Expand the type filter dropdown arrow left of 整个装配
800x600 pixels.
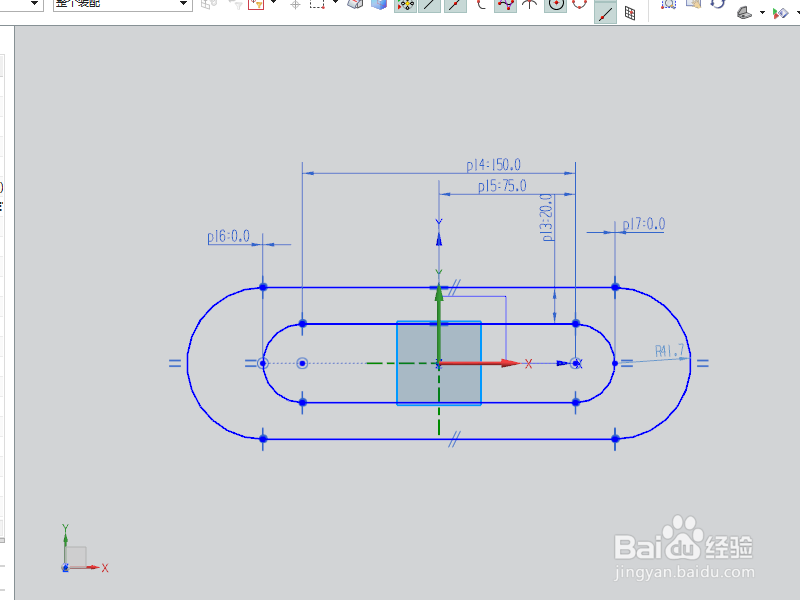coord(34,4)
